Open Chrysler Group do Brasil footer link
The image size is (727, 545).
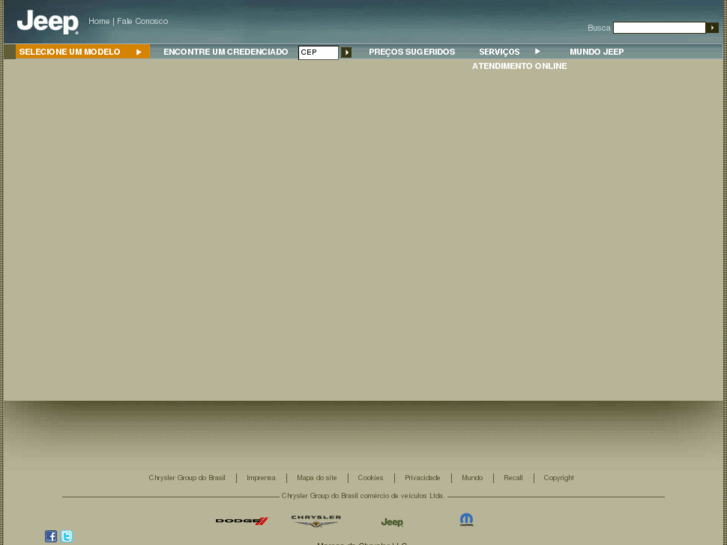pos(187,478)
